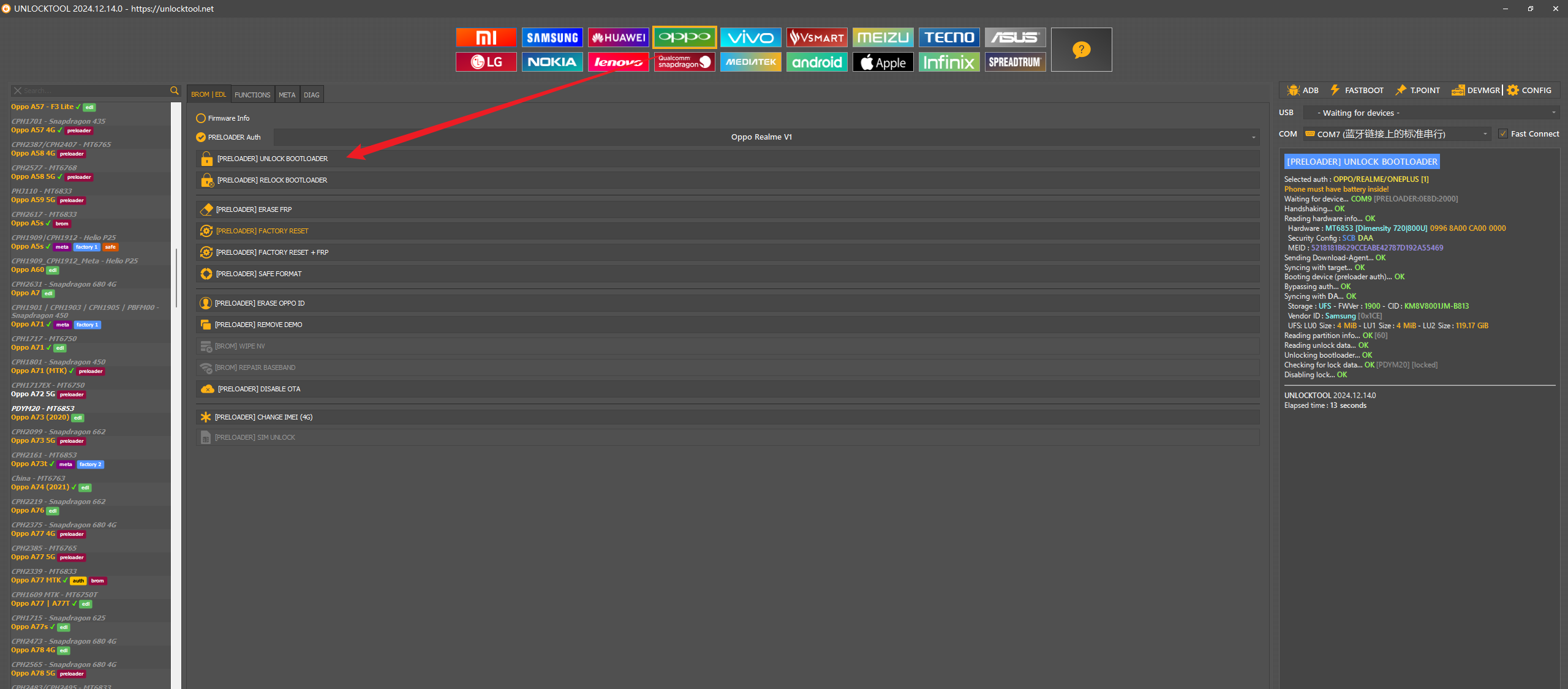Click PRELOADER ERASE FRP button
The width and height of the screenshot is (1568, 689).
(254, 209)
